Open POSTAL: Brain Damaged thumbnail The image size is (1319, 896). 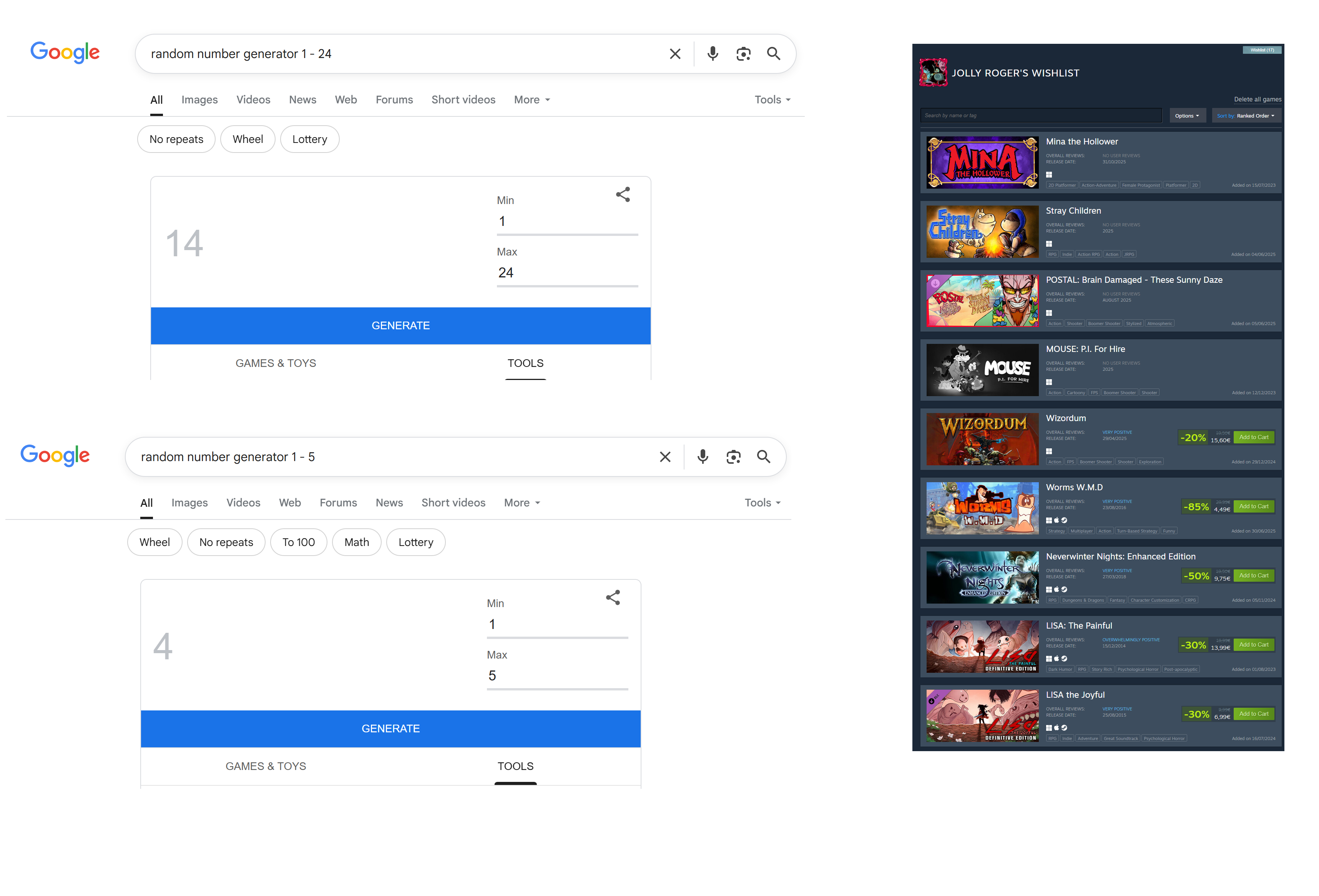point(982,301)
